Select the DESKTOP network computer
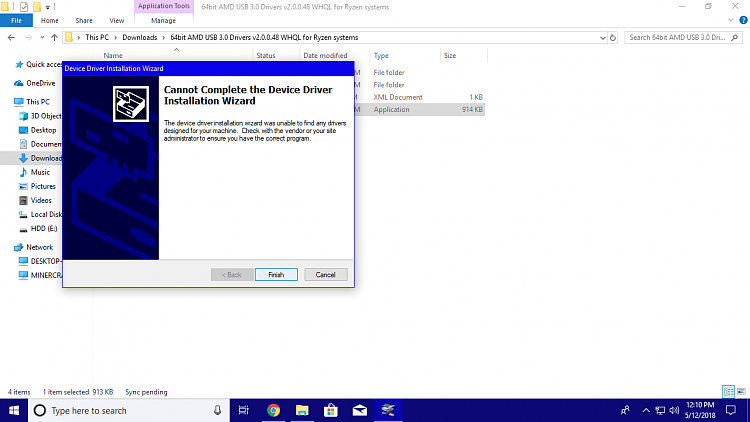 point(40,261)
